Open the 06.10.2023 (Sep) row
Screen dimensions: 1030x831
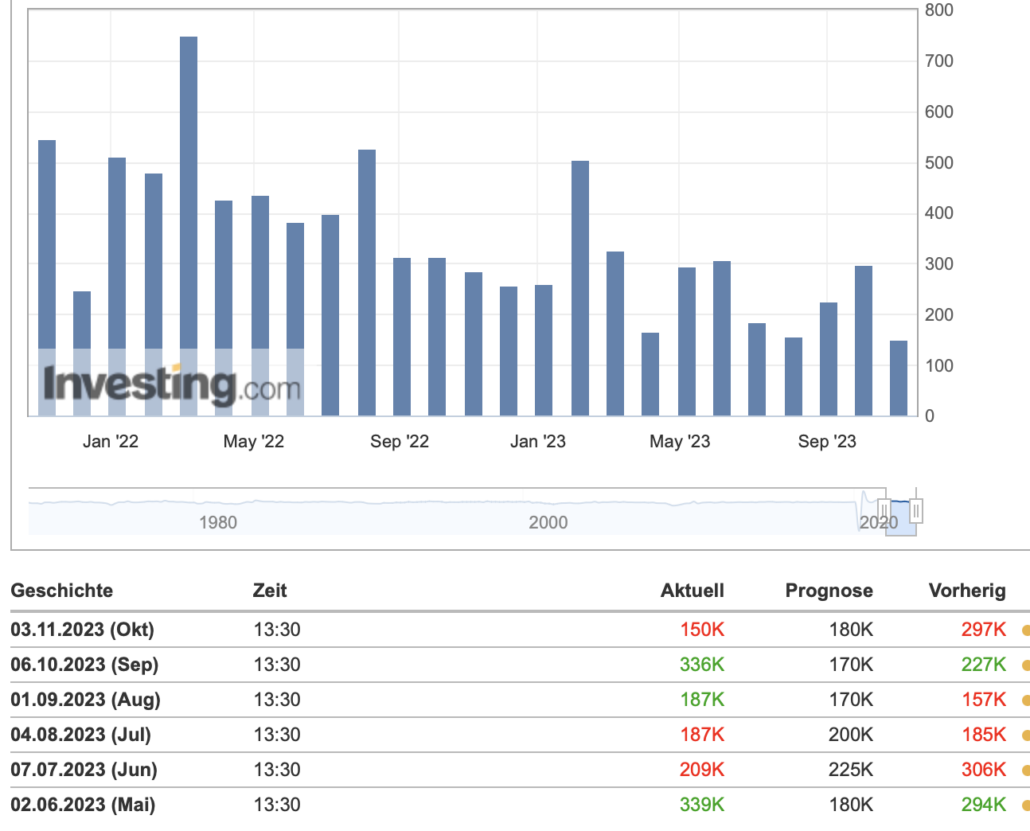point(520,664)
